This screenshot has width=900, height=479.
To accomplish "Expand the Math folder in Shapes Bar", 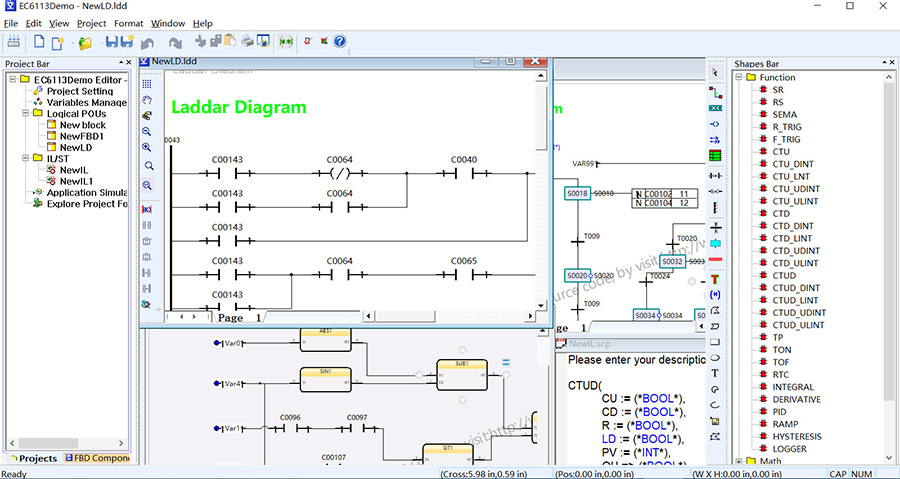I will (x=739, y=461).
